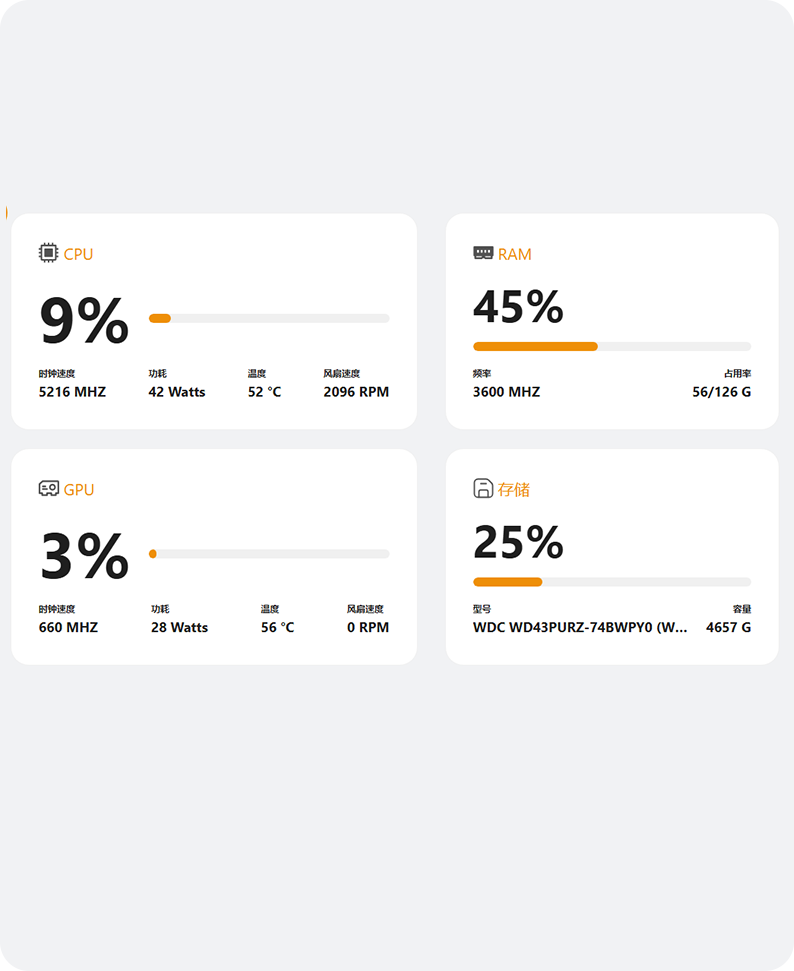Click the 4657 G storage capacity value
The width and height of the screenshot is (794, 971).
(728, 627)
